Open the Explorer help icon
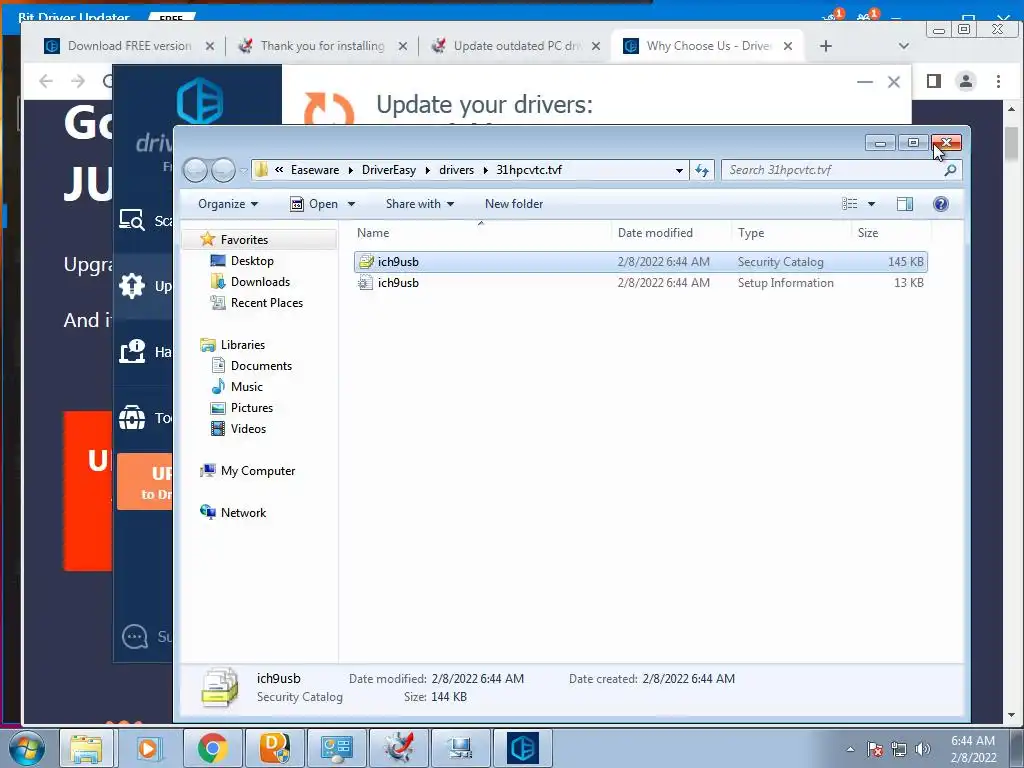Viewport: 1024px width, 768px height. pyautogui.click(x=940, y=204)
